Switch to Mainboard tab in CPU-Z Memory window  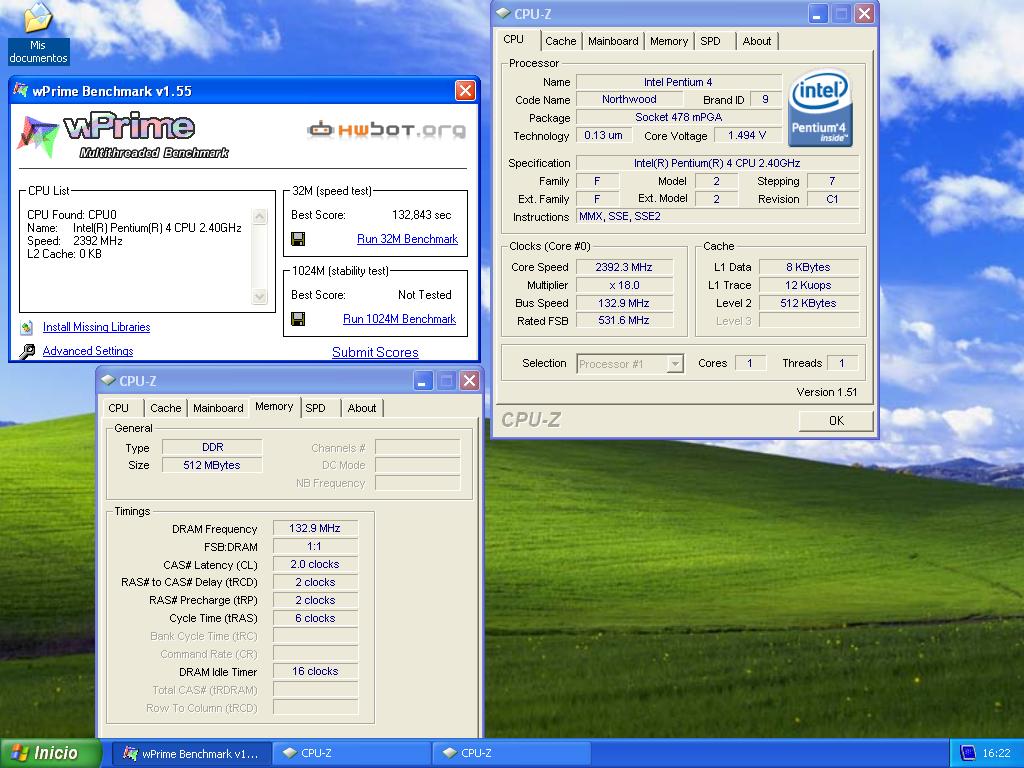tap(218, 408)
